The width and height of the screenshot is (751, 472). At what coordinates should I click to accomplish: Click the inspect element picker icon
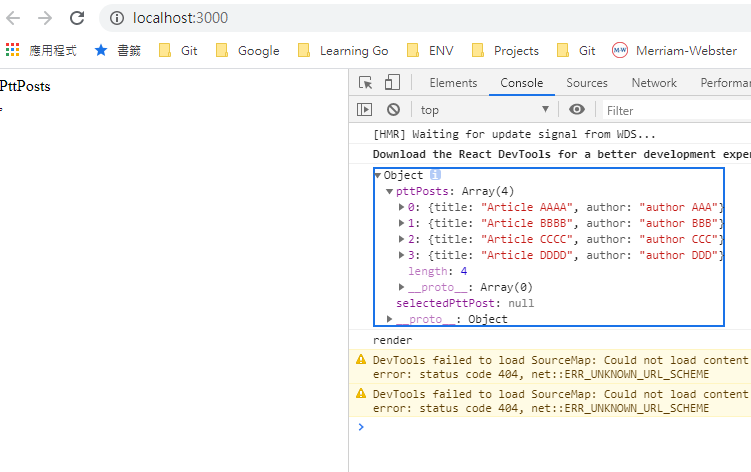[x=366, y=83]
